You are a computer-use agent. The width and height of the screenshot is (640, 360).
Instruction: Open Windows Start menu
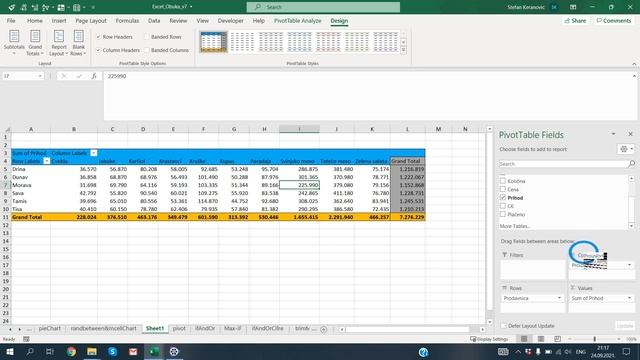point(9,351)
